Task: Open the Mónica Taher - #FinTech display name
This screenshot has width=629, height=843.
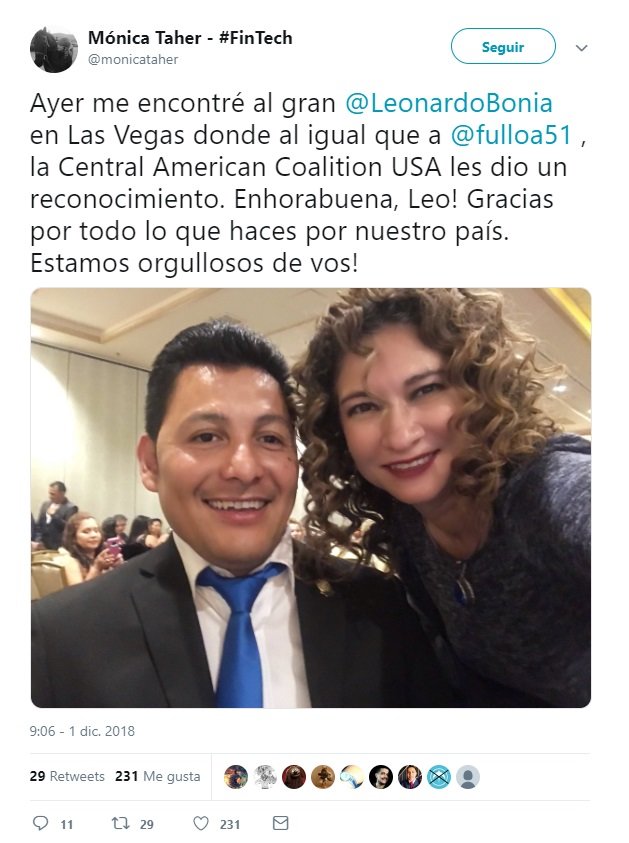Action: point(190,38)
